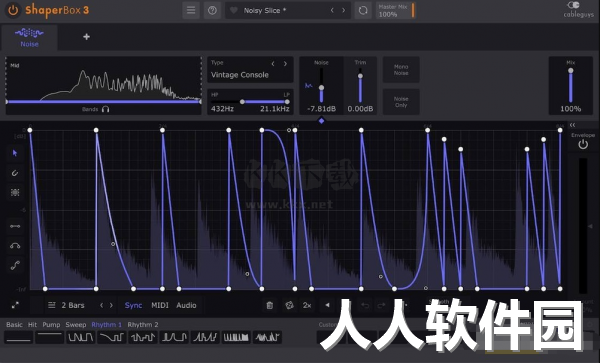Increase the 2 Bars length with right arrow

(111, 305)
